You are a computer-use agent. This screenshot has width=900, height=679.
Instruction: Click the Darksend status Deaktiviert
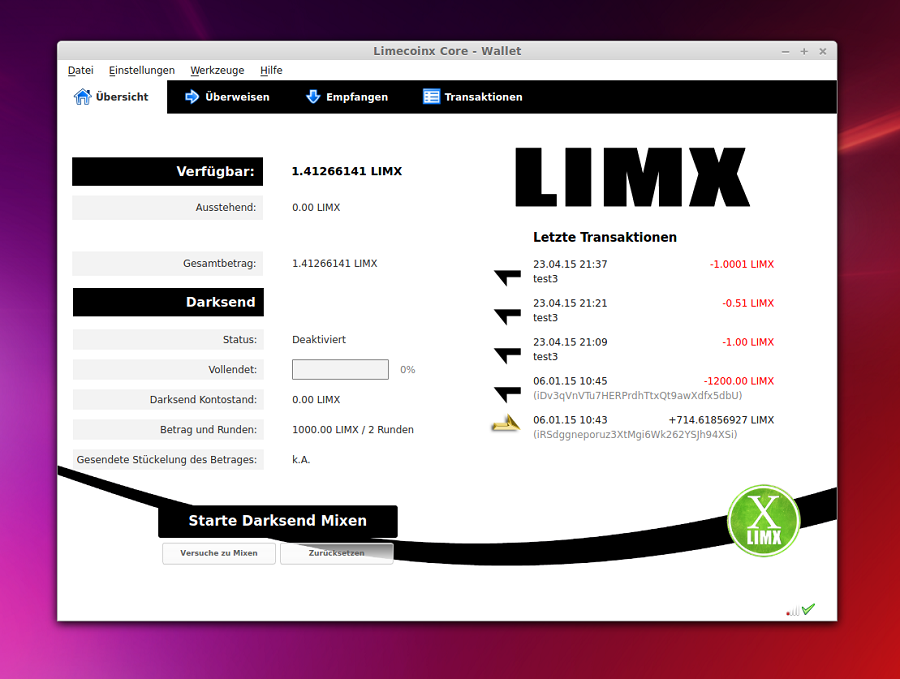coord(319,340)
